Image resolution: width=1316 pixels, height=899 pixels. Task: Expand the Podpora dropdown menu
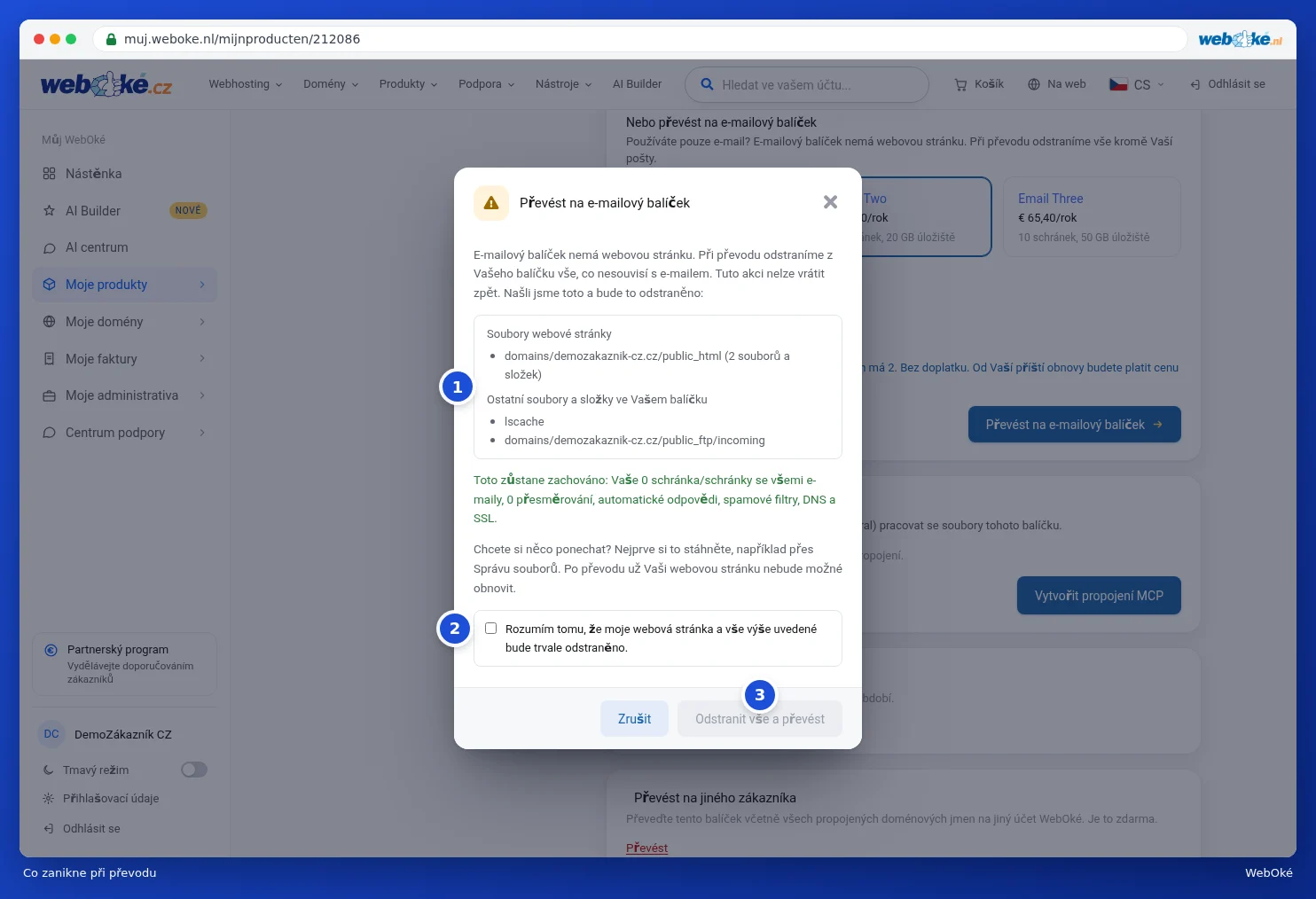pos(486,84)
